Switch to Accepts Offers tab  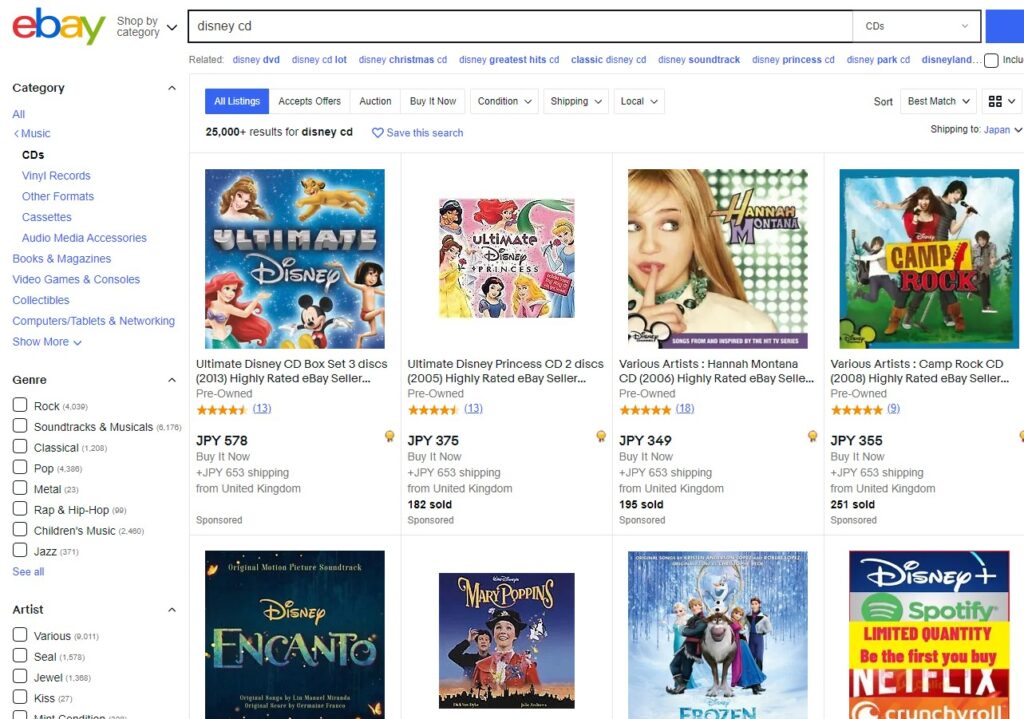click(x=310, y=101)
